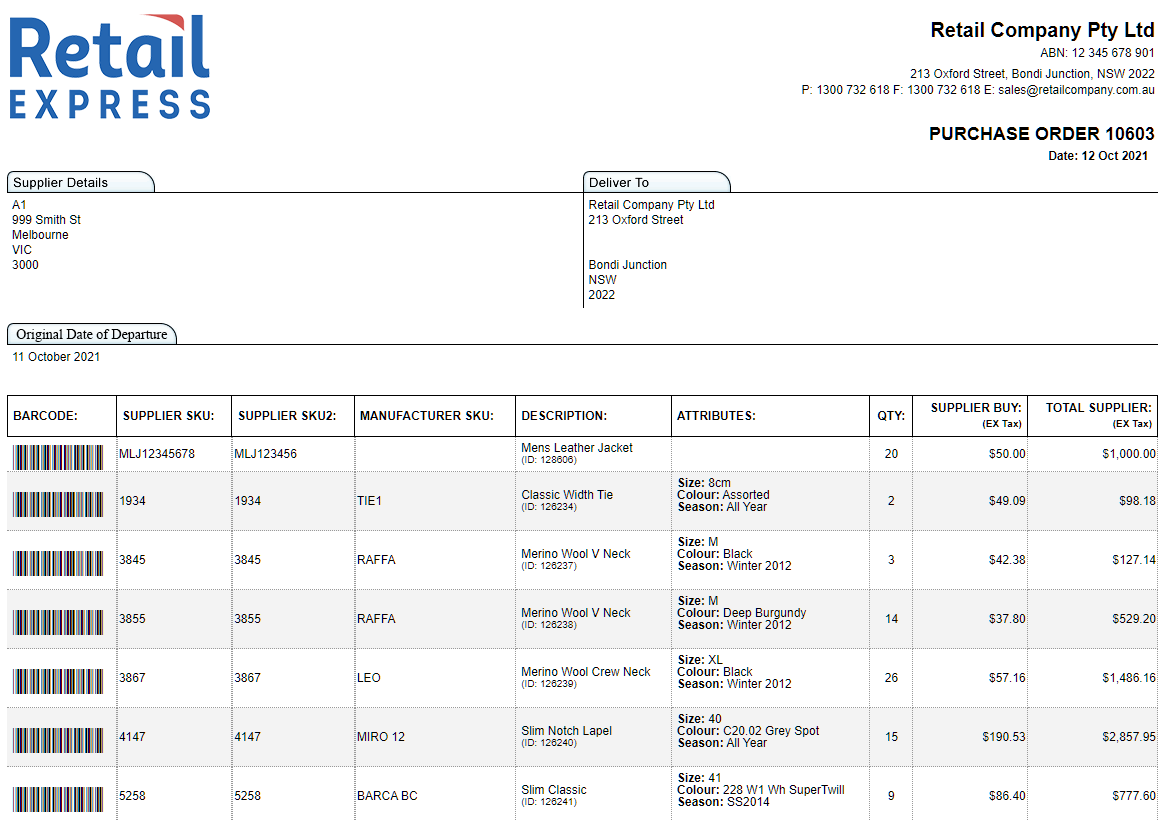Click the barcode in the 3845 row
The image size is (1163, 821).
pos(58,564)
